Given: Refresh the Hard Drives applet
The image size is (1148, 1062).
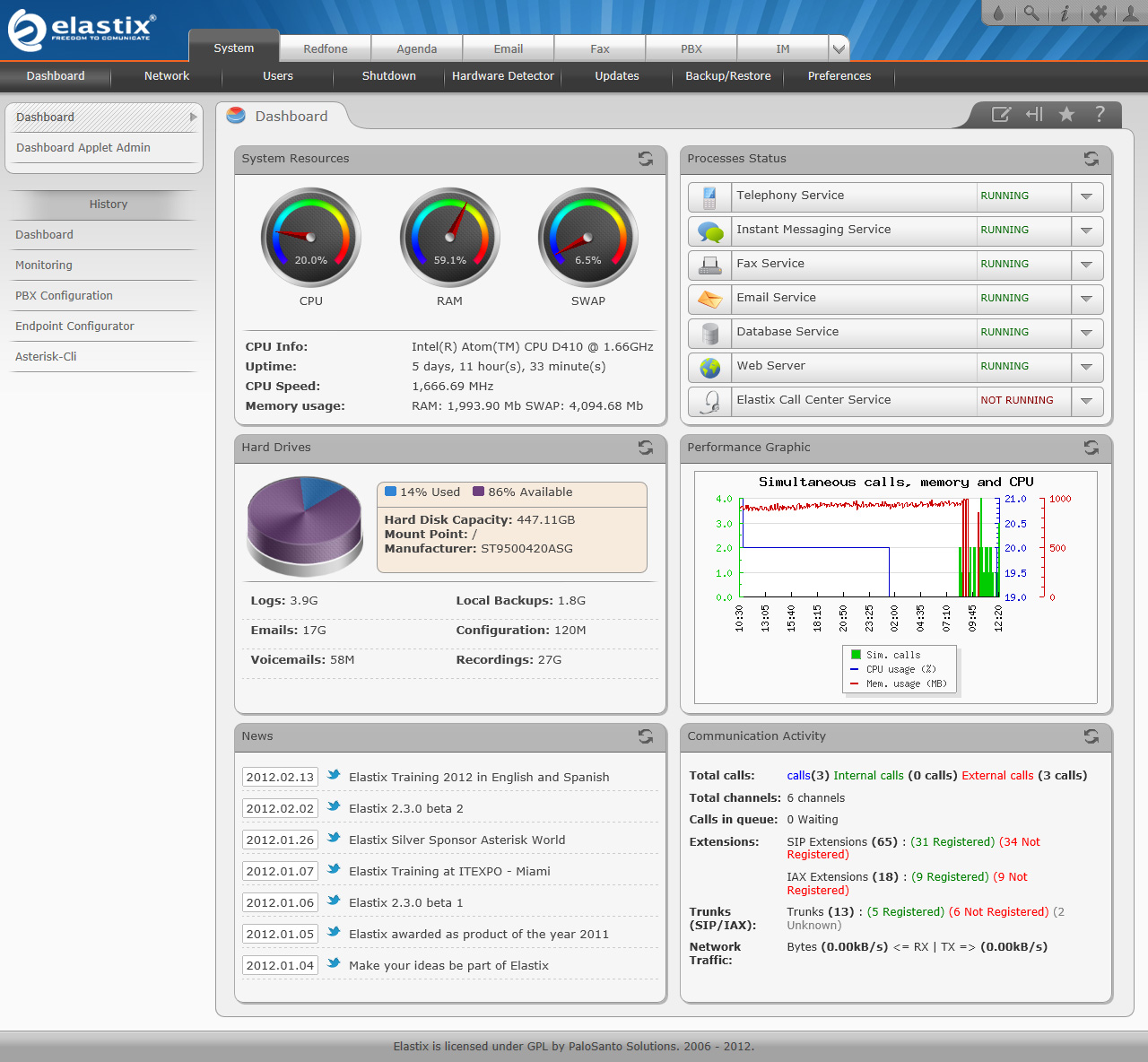Looking at the screenshot, I should (646, 448).
